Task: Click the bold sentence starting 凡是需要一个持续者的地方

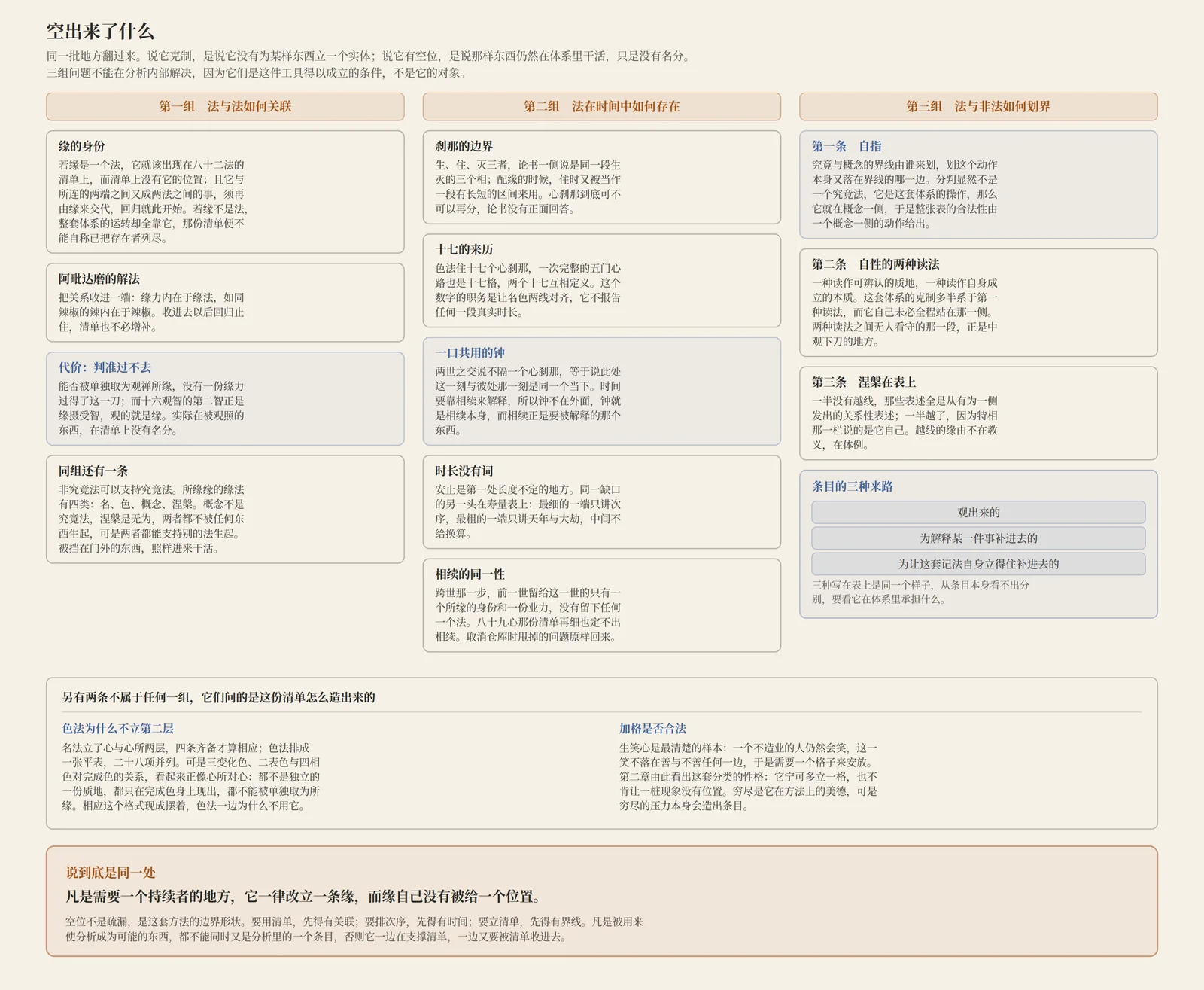Action: click(303, 897)
